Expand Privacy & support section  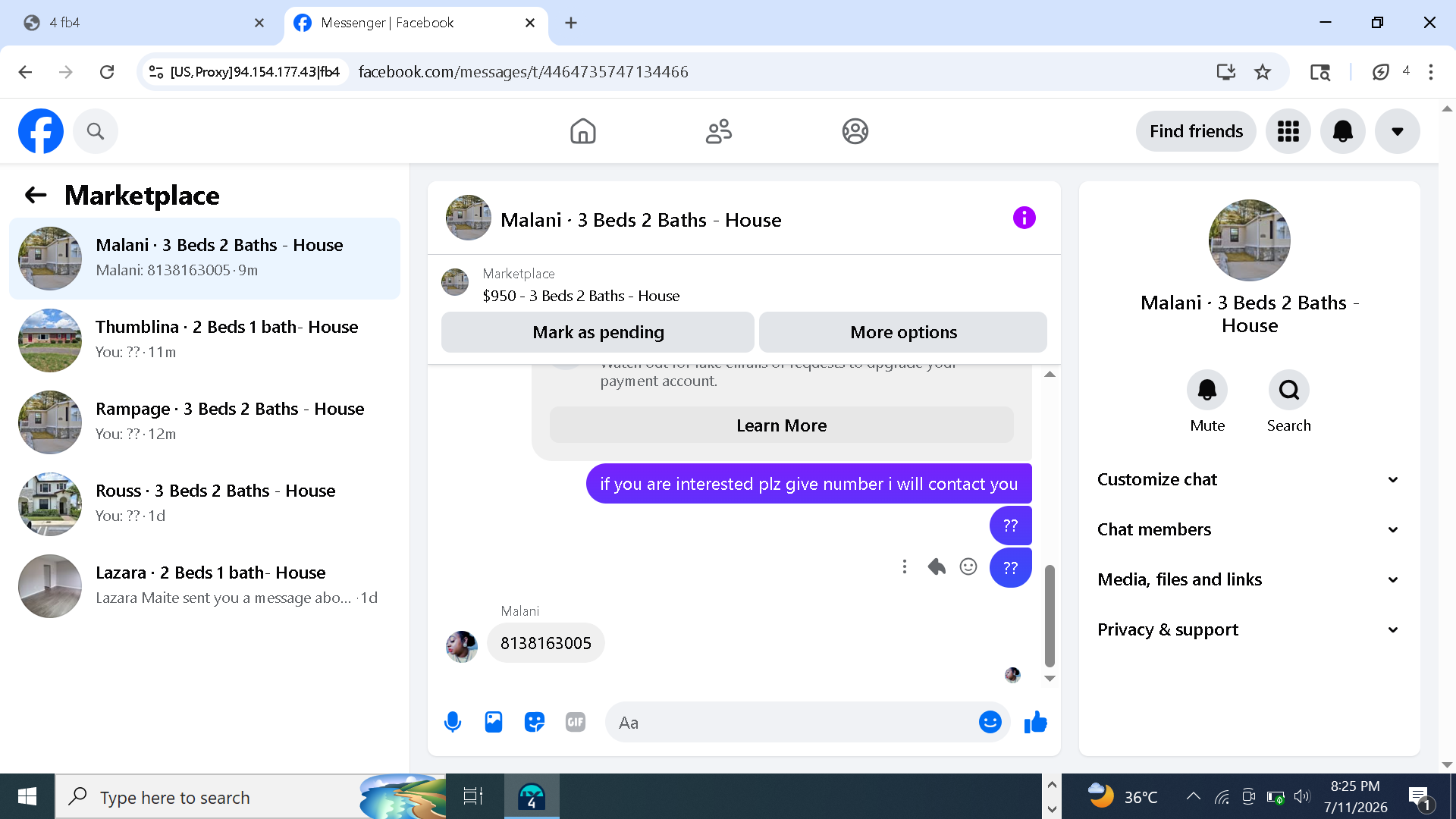click(1248, 629)
